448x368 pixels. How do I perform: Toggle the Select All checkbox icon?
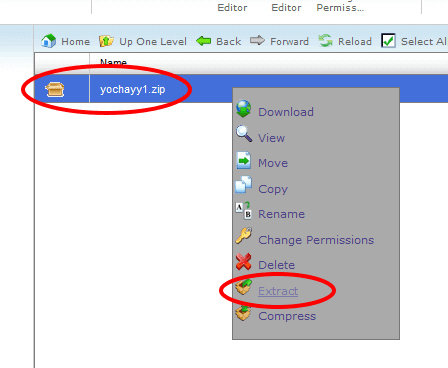[x=388, y=41]
